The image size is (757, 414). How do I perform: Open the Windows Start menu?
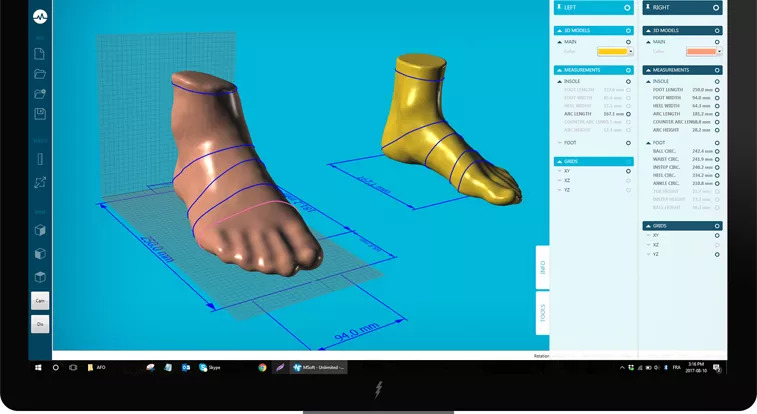(x=38, y=368)
